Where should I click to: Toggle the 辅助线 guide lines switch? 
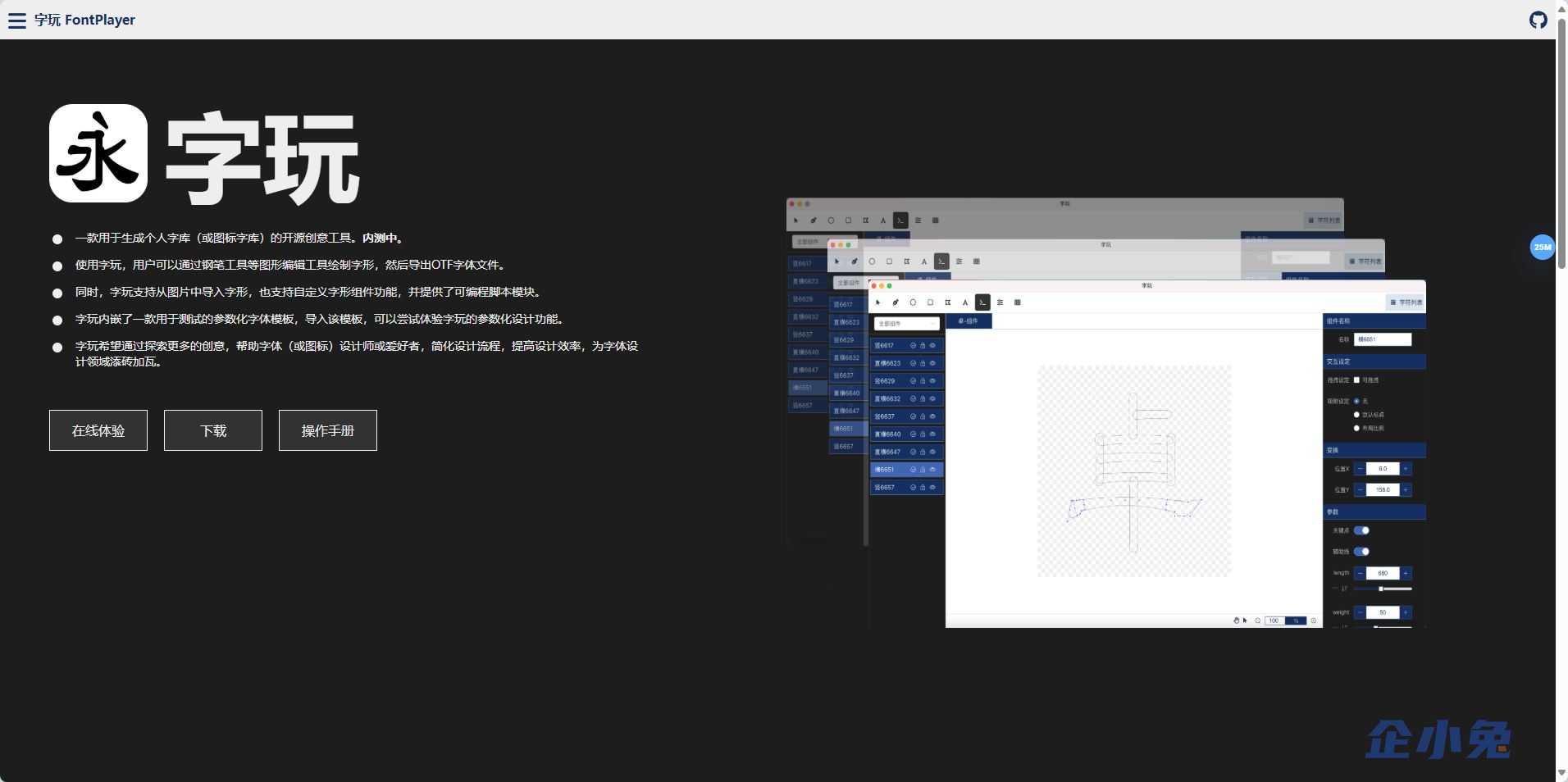coord(1361,552)
